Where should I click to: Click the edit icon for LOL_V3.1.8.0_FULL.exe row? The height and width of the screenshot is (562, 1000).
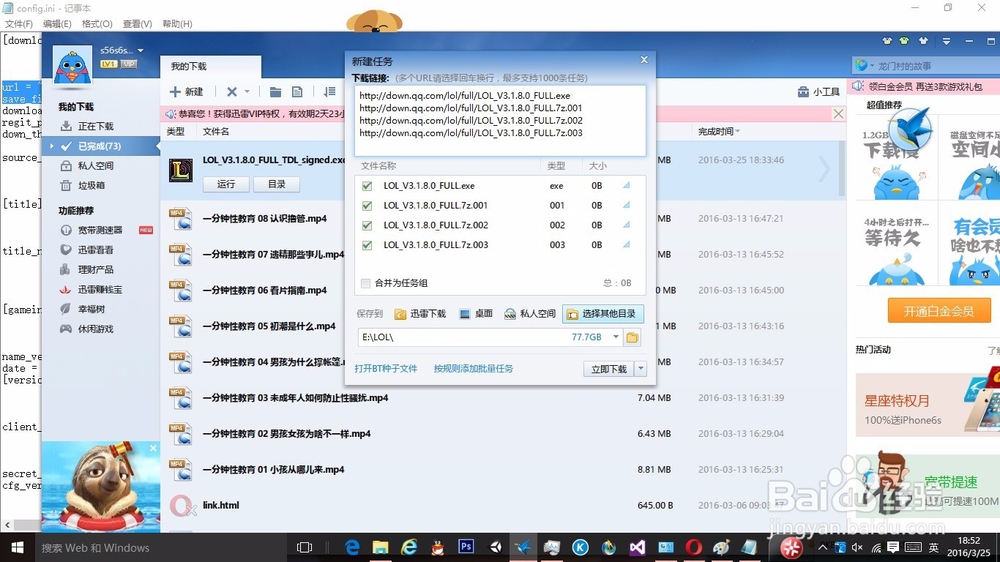(626, 185)
